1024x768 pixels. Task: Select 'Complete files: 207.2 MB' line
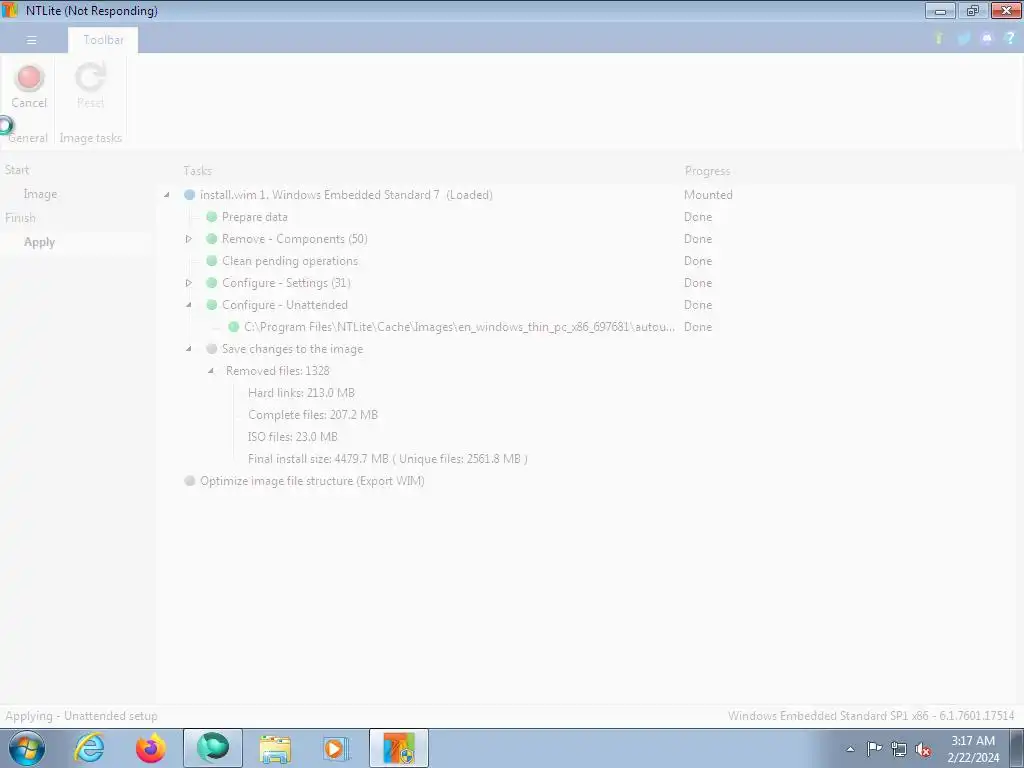click(x=313, y=415)
